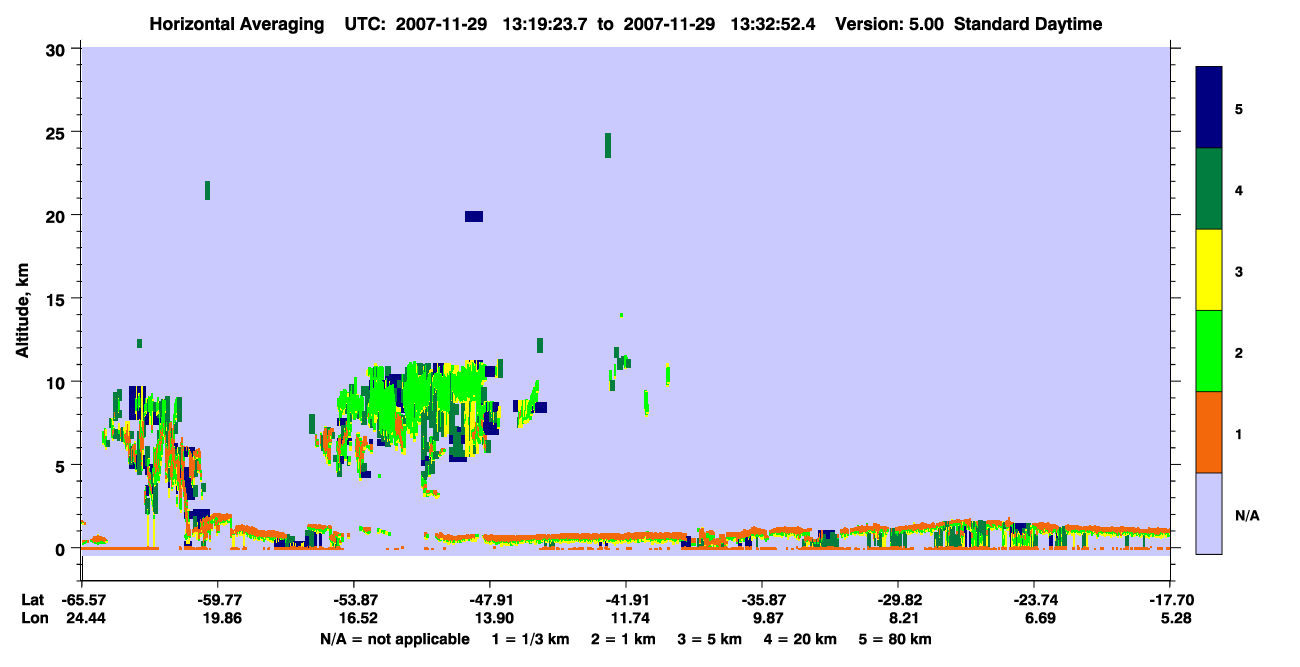Viewport: 1300px width, 667px height.
Task: Click the latitude value -47.91
Action: click(x=489, y=600)
